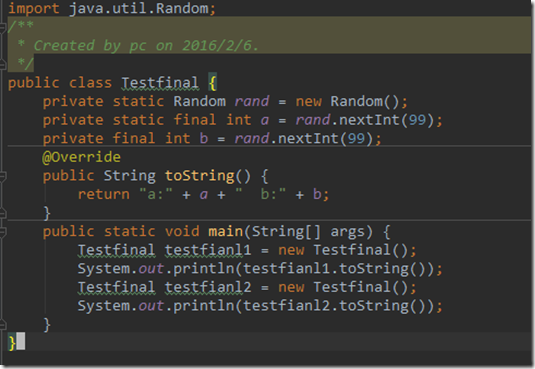Click the " b:" string literal
This screenshot has height=369, width=535.
pyautogui.click(x=260, y=194)
